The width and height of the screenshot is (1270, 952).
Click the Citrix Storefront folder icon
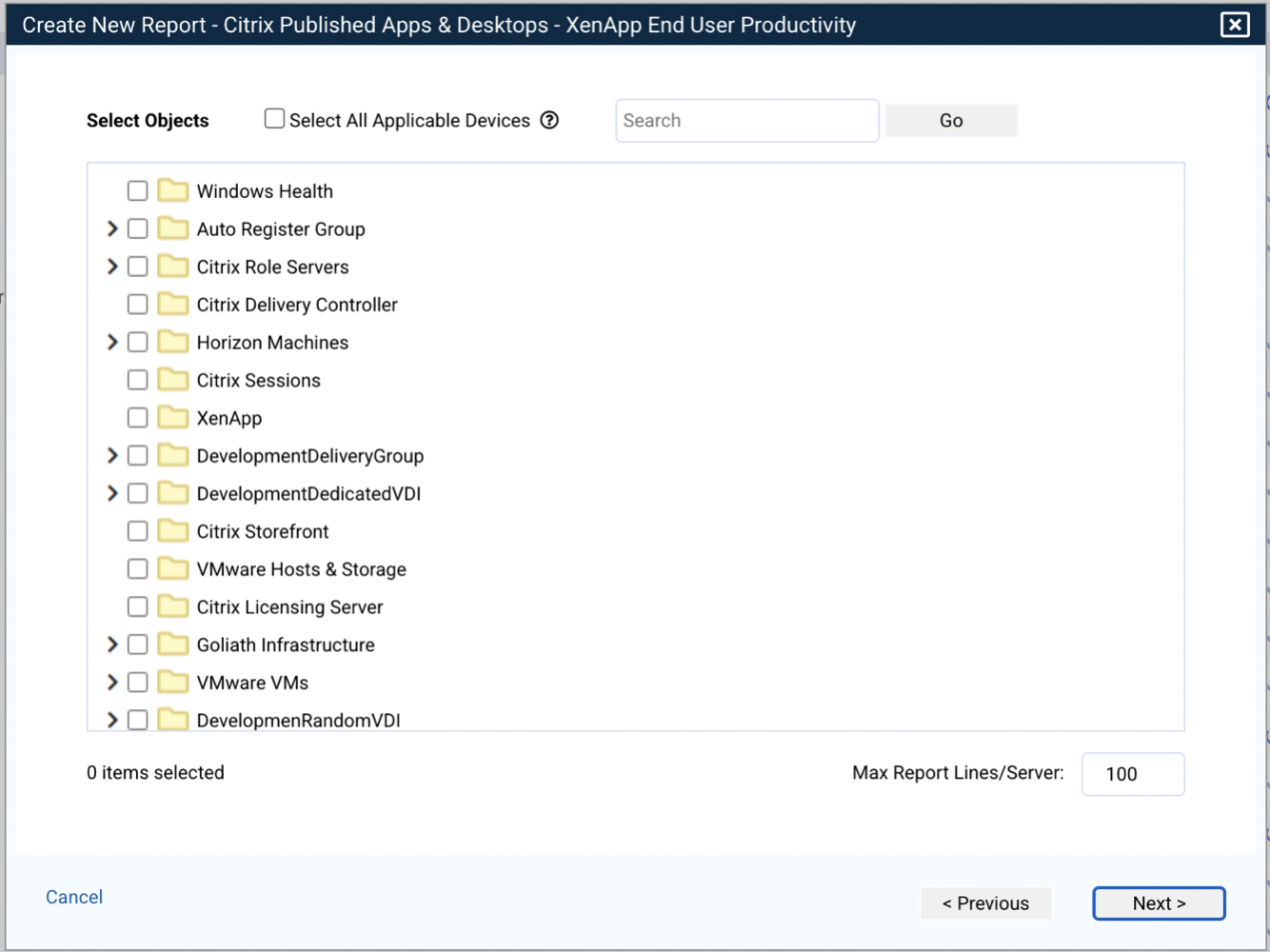(x=172, y=531)
